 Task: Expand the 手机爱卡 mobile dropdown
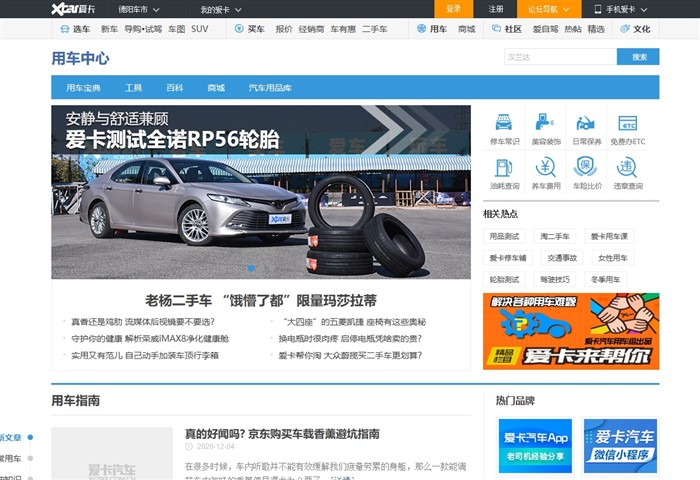pos(621,9)
